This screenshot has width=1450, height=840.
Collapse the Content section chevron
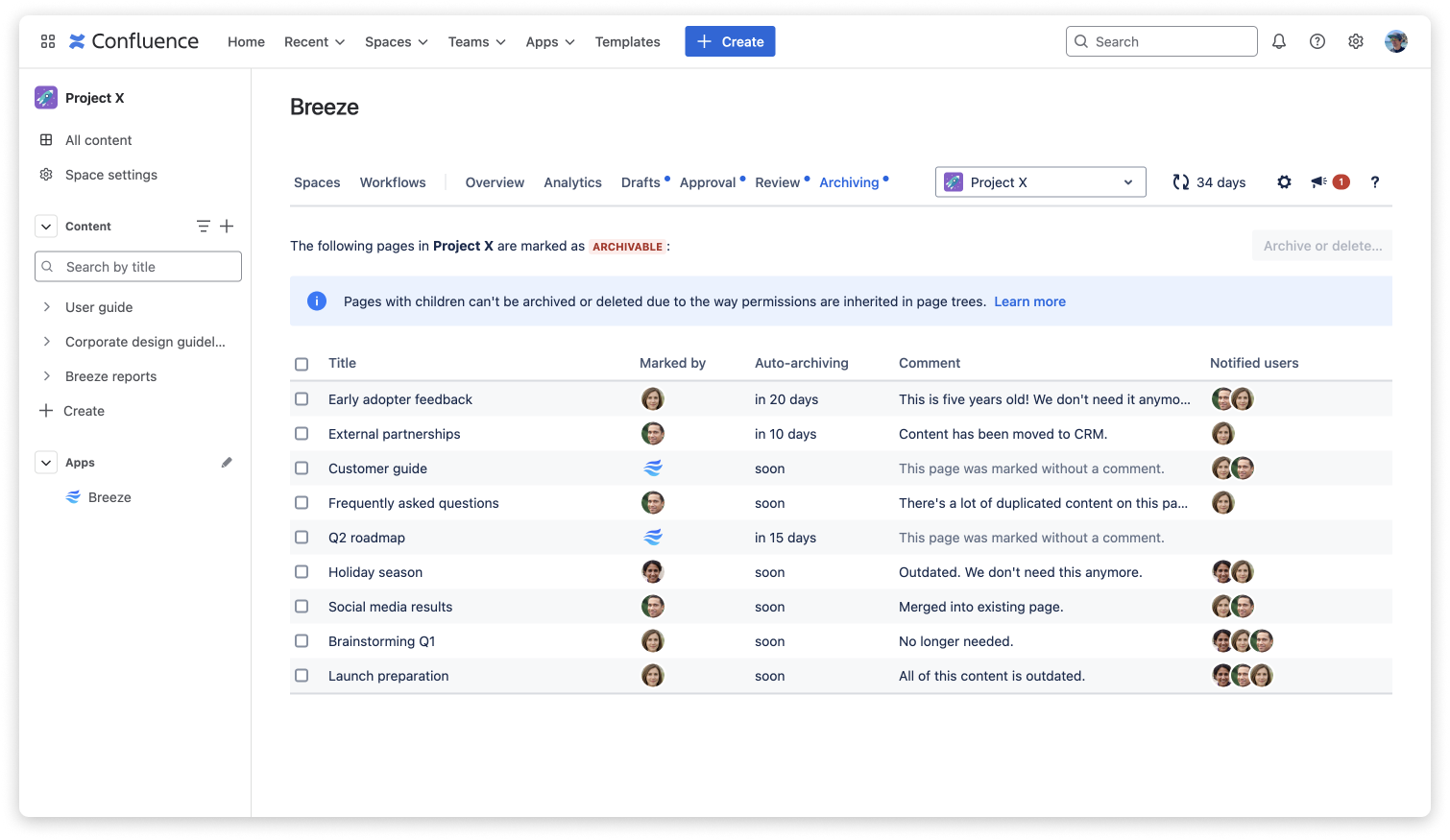[46, 227]
